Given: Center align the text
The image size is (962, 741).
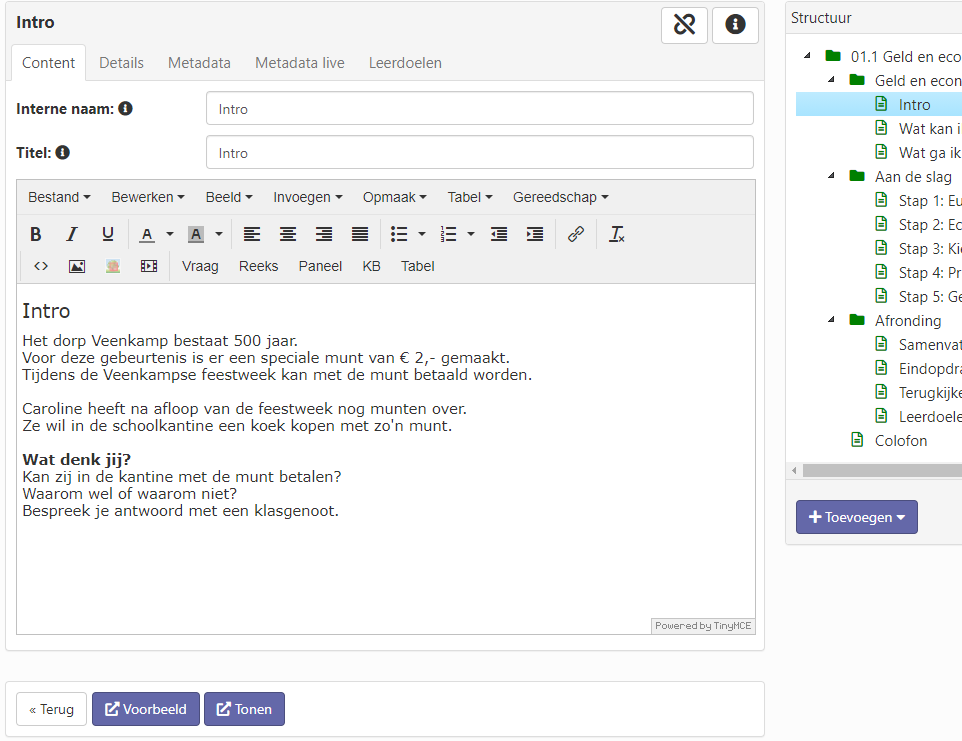Looking at the screenshot, I should 288,235.
